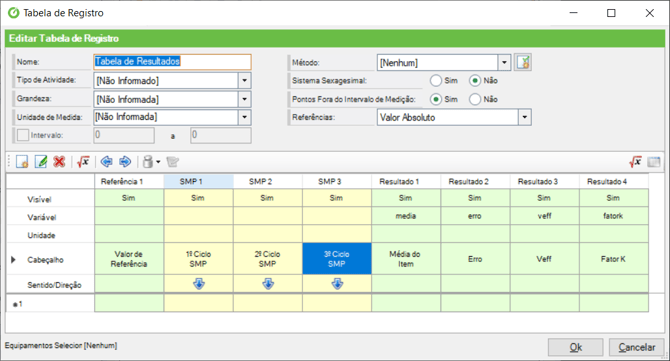Enable the Intervalo checkbox

coord(23,135)
